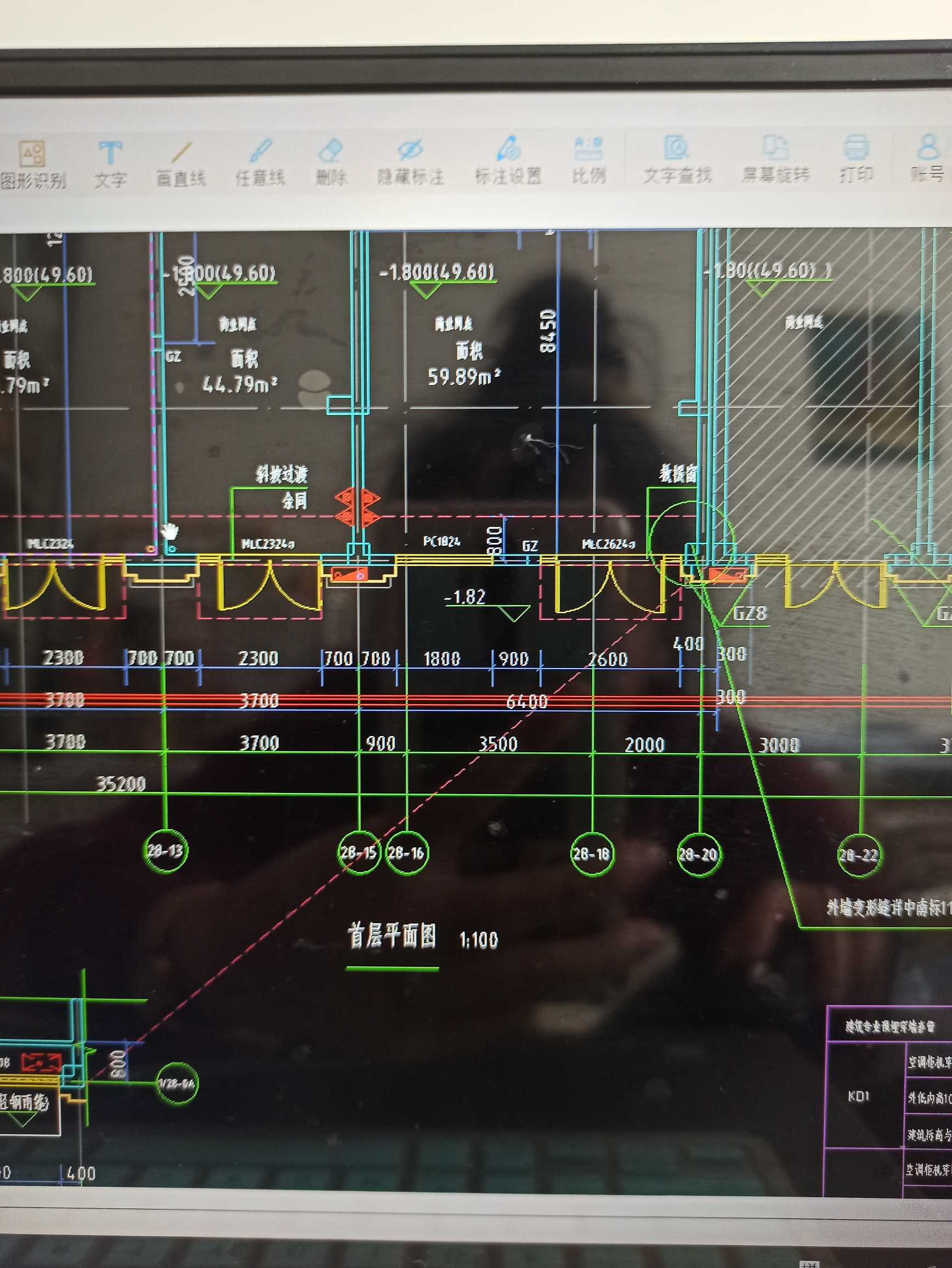The height and width of the screenshot is (1268, 952).
Task: Open the 图形识别 shape recognition tool
Action: coord(33,166)
